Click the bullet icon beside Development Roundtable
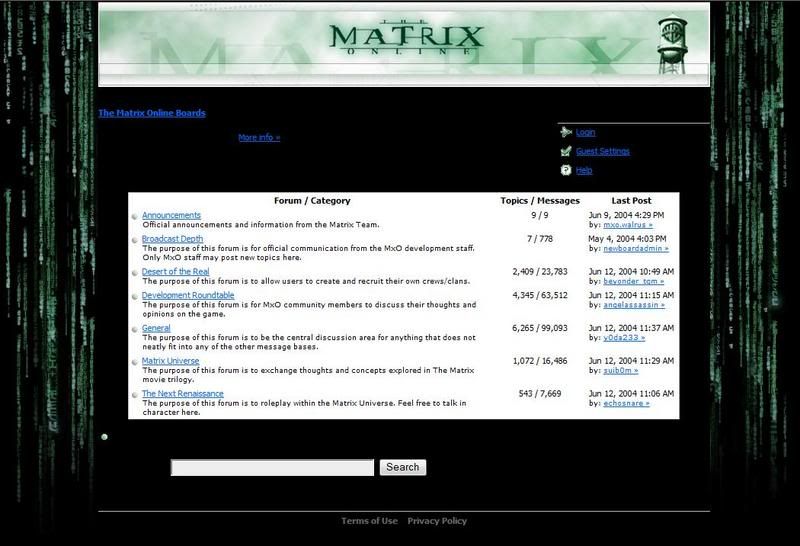This screenshot has width=800, height=546. (135, 296)
